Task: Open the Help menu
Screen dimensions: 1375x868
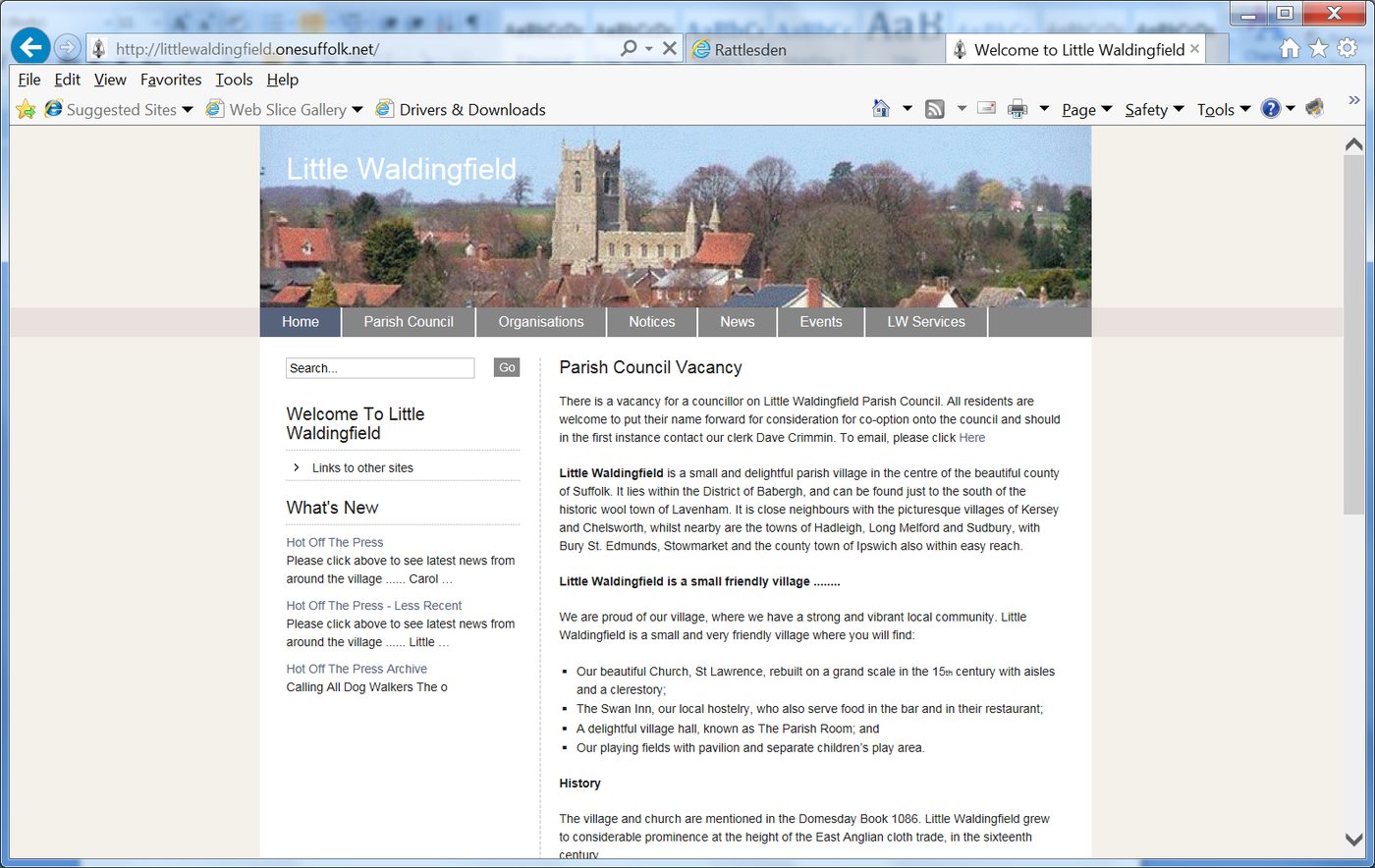Action: 283,80
